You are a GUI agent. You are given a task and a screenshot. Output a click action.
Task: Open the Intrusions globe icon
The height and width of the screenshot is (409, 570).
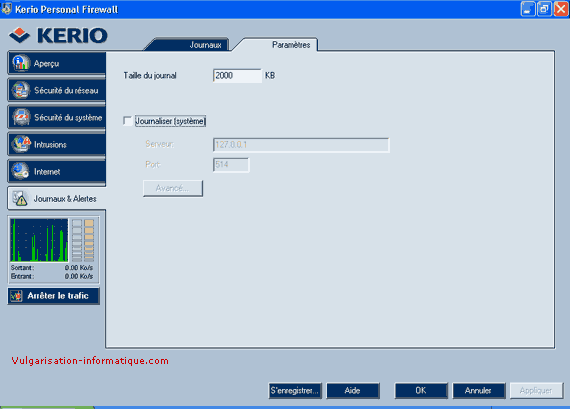21,144
